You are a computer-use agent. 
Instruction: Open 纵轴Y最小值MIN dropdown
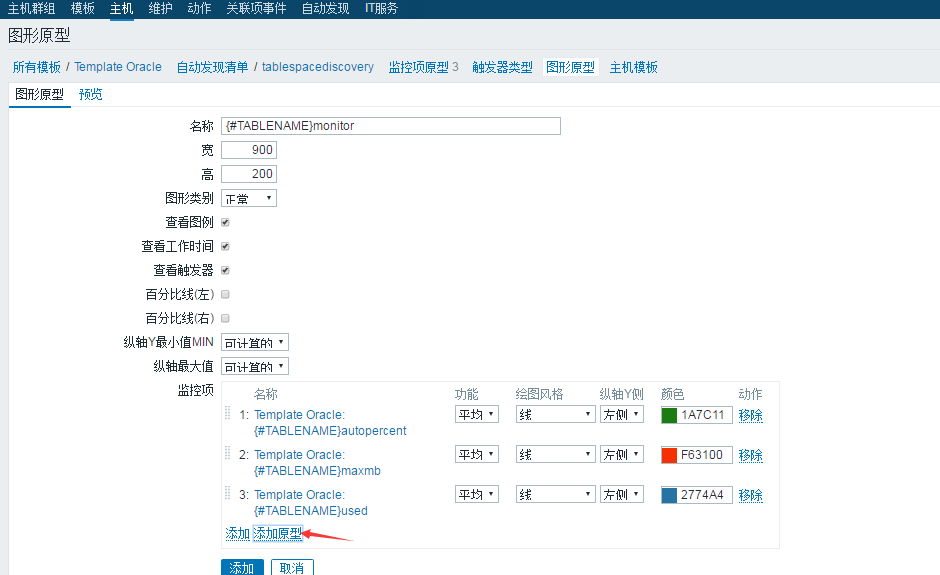pyautogui.click(x=255, y=342)
